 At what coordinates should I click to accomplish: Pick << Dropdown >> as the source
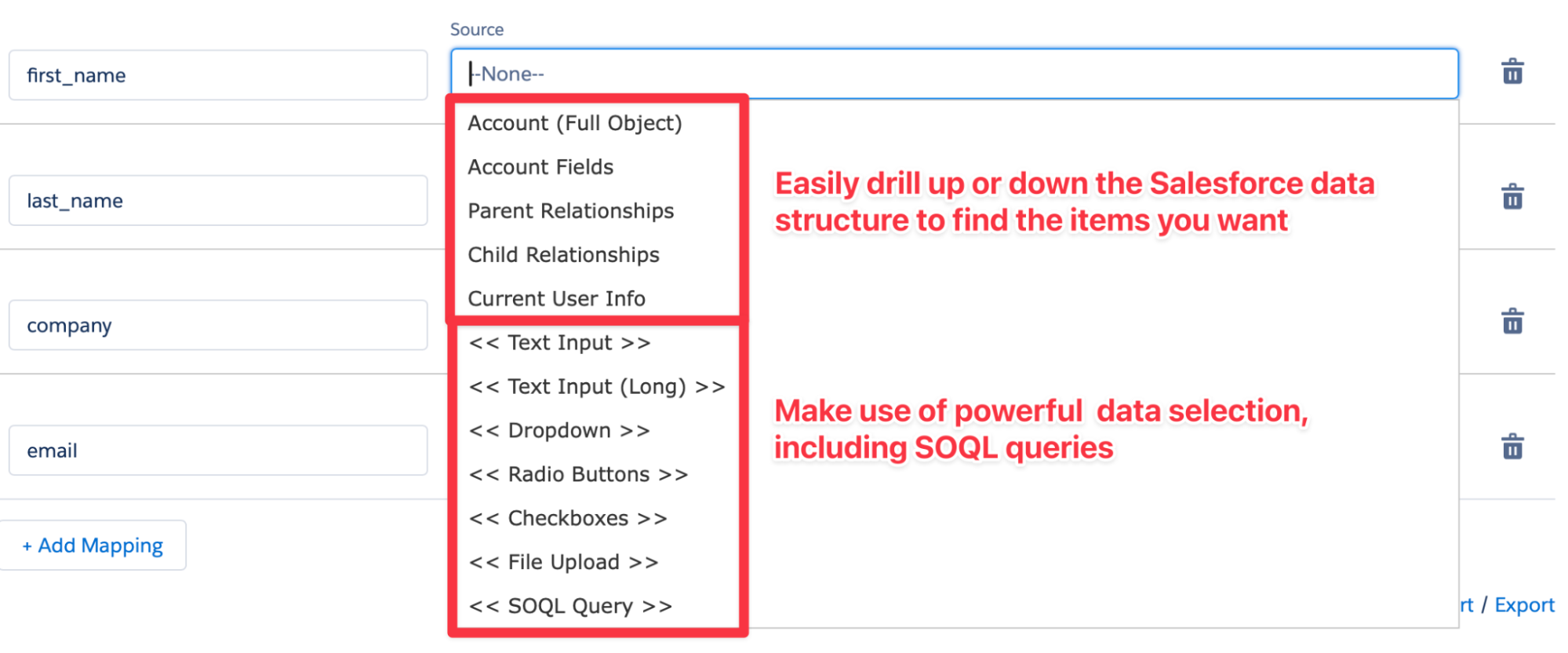click(x=559, y=431)
